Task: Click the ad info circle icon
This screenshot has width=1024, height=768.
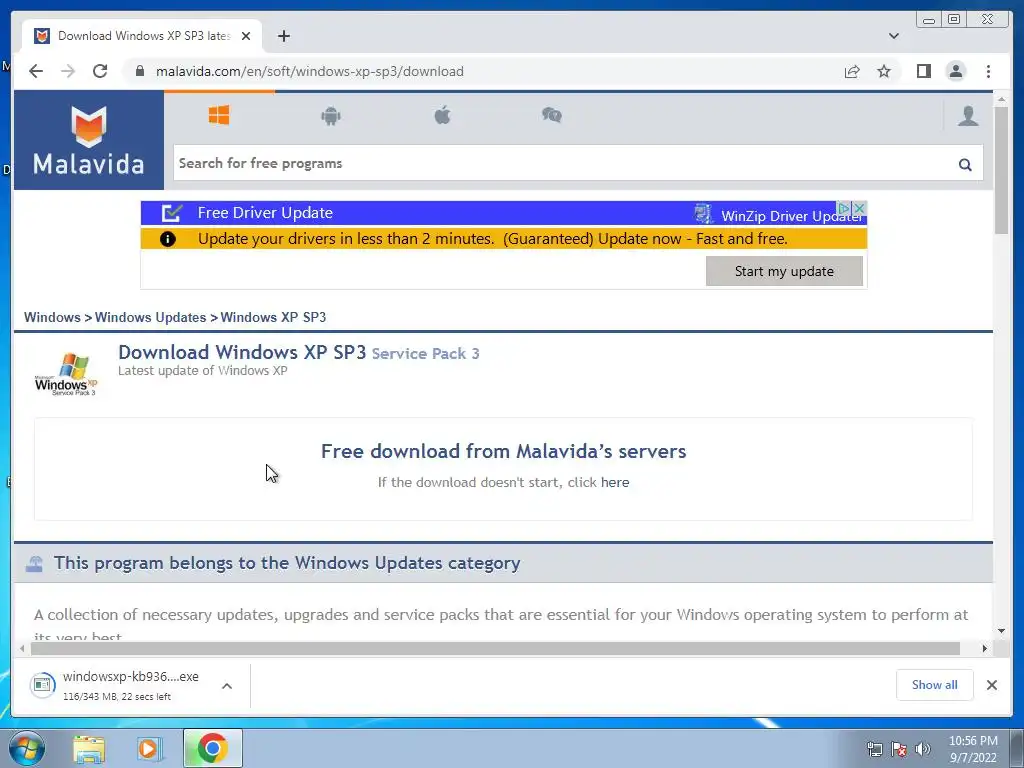Action: pyautogui.click(x=168, y=239)
